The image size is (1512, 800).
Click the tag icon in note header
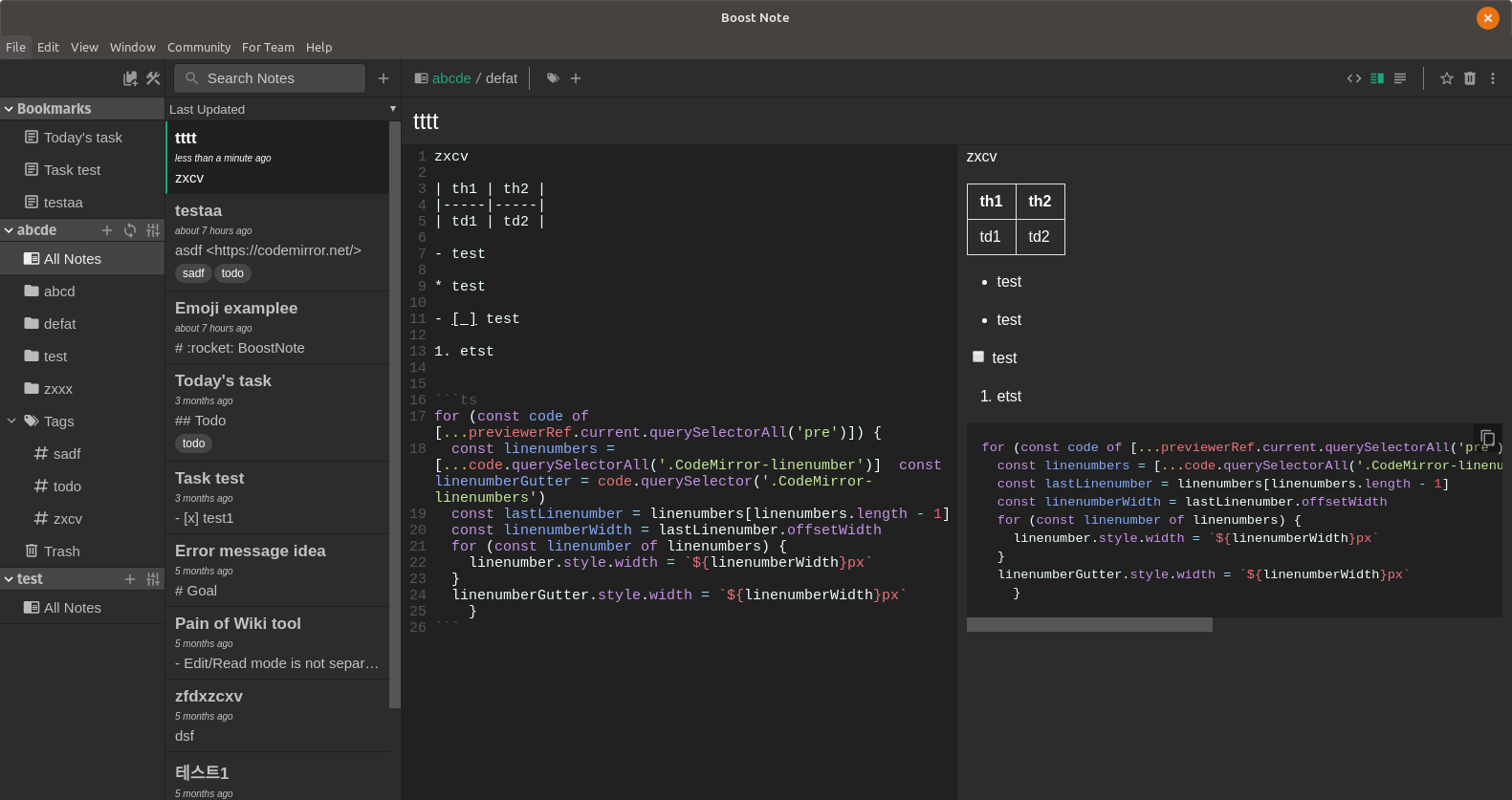coord(553,78)
